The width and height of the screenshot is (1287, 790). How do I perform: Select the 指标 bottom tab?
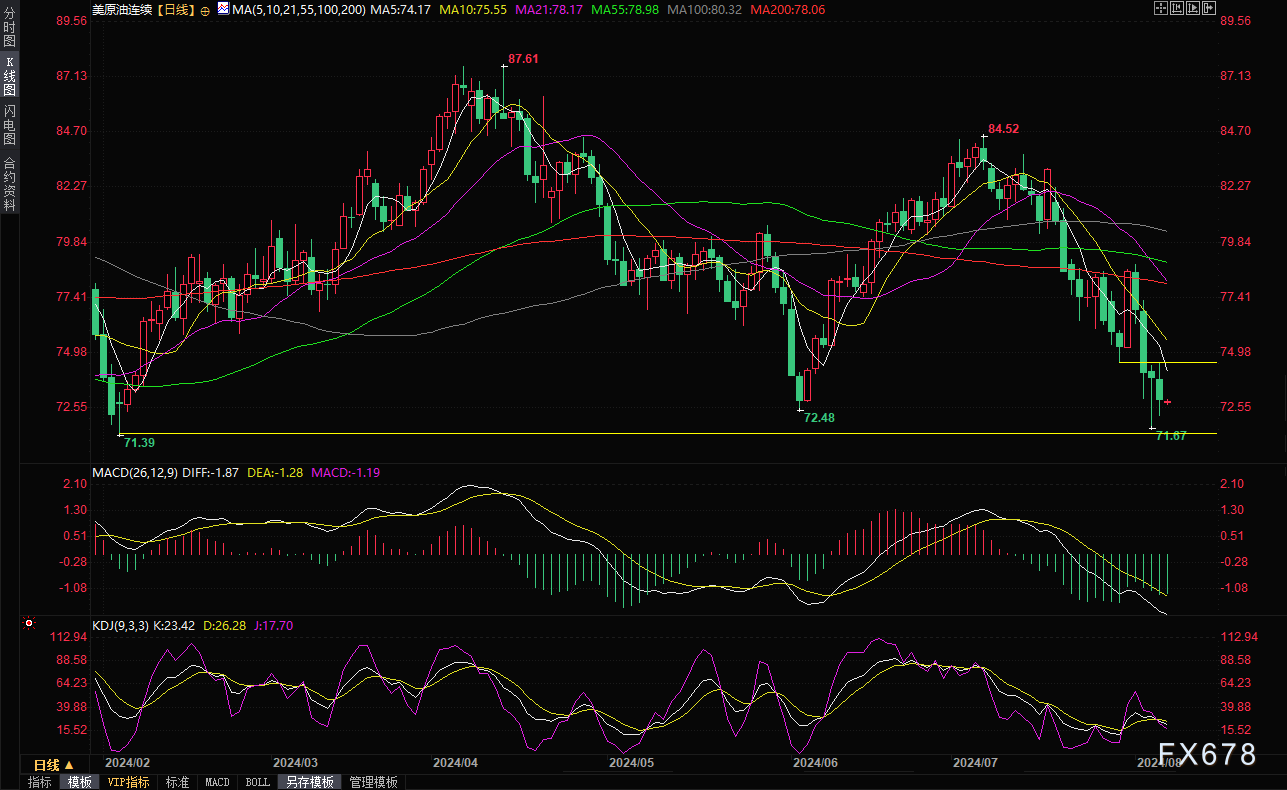(39, 782)
